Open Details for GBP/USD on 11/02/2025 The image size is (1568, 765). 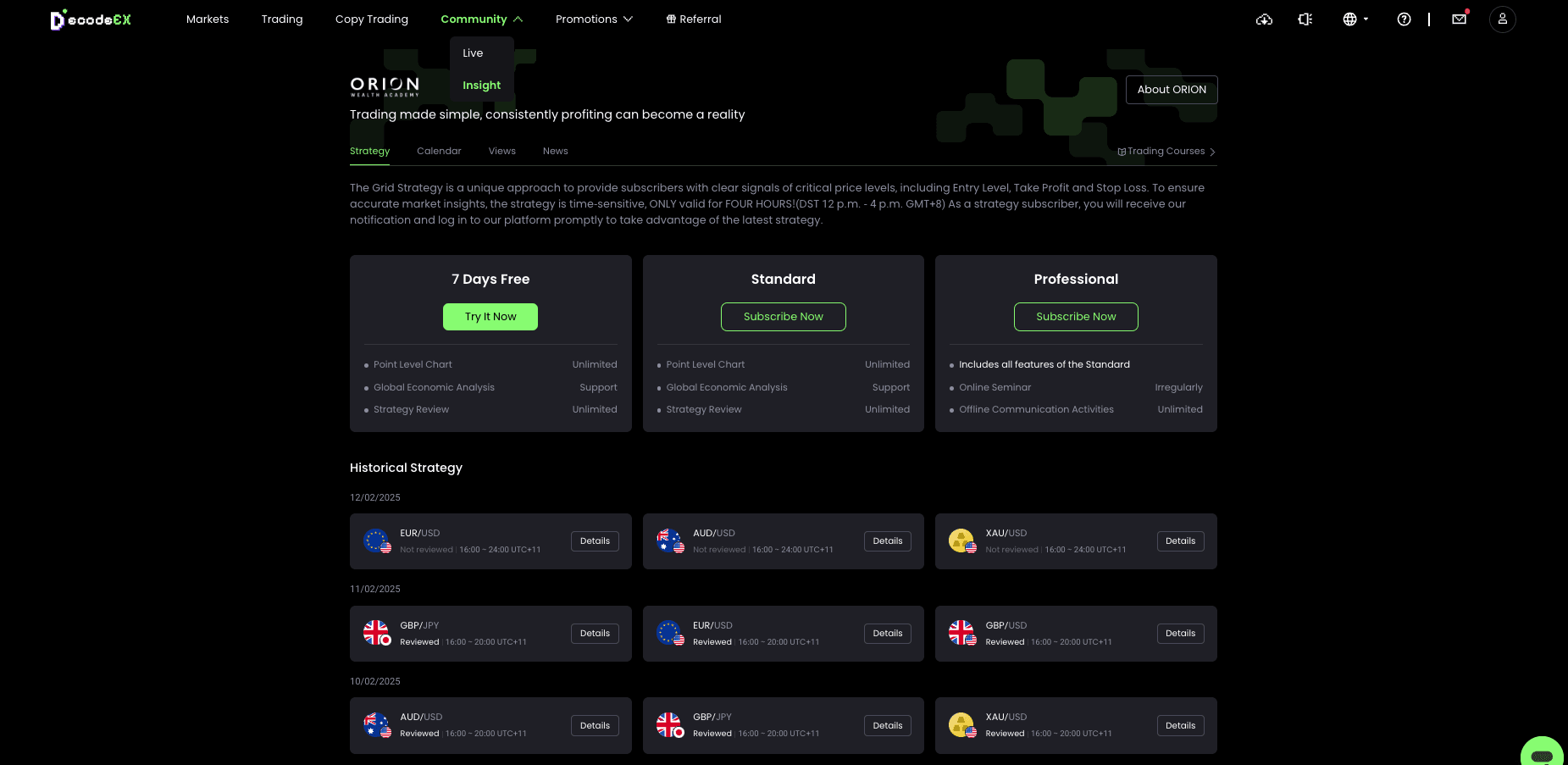click(1180, 634)
